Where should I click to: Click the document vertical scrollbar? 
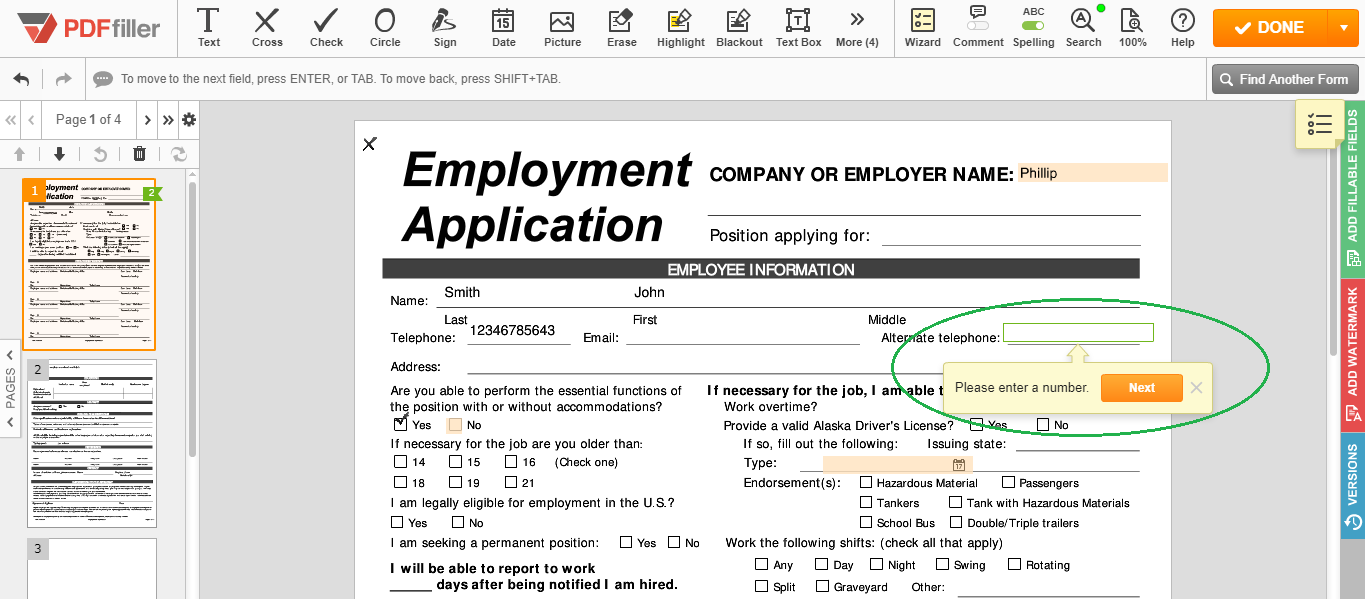pos(1334,230)
